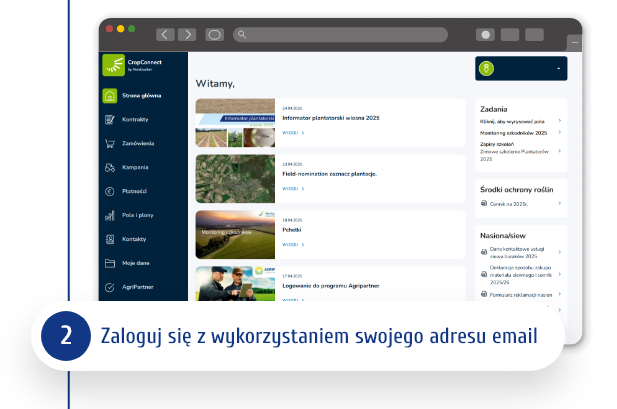
Task: Click Więcej link under Informator plantatorski
Action: (292, 131)
